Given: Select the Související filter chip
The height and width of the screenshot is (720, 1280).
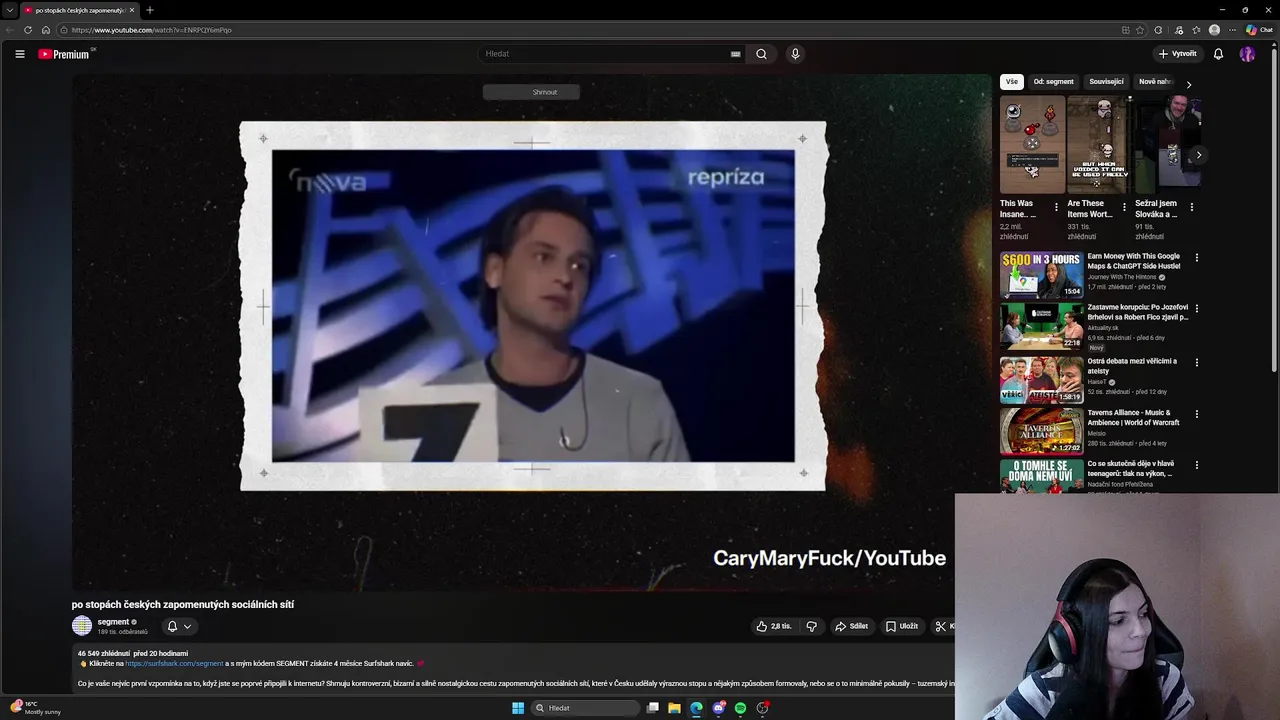Looking at the screenshot, I should [1106, 82].
